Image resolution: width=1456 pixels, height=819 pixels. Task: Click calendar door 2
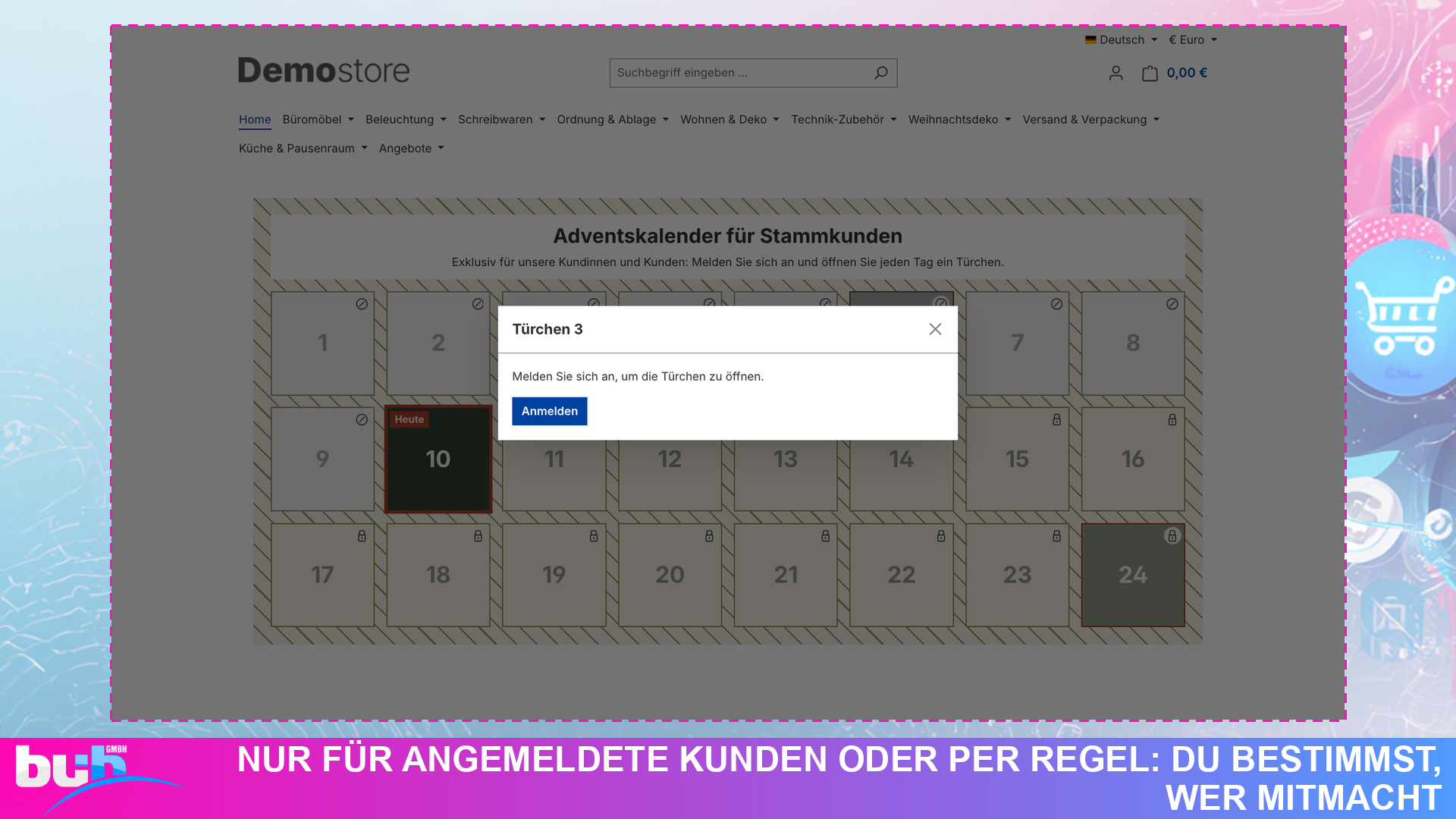tap(438, 344)
